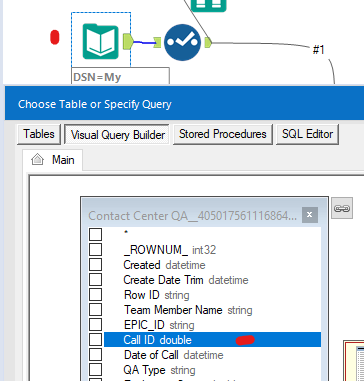Check the _ROWNUM_ int32 field checkbox
This screenshot has width=364, height=381.
pyautogui.click(x=95, y=249)
